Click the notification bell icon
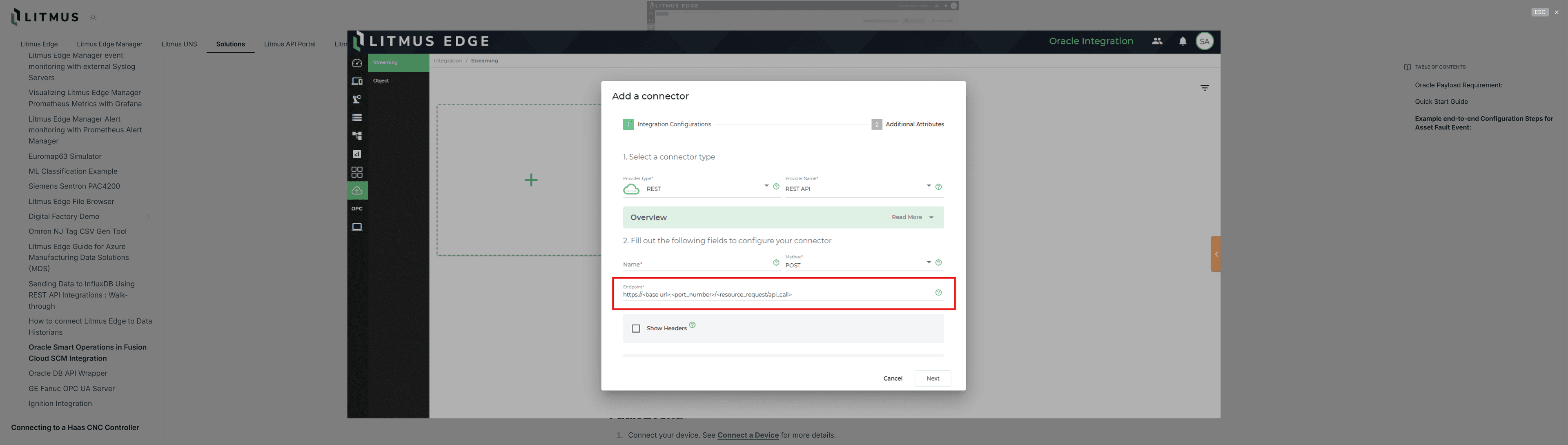 1182,41
